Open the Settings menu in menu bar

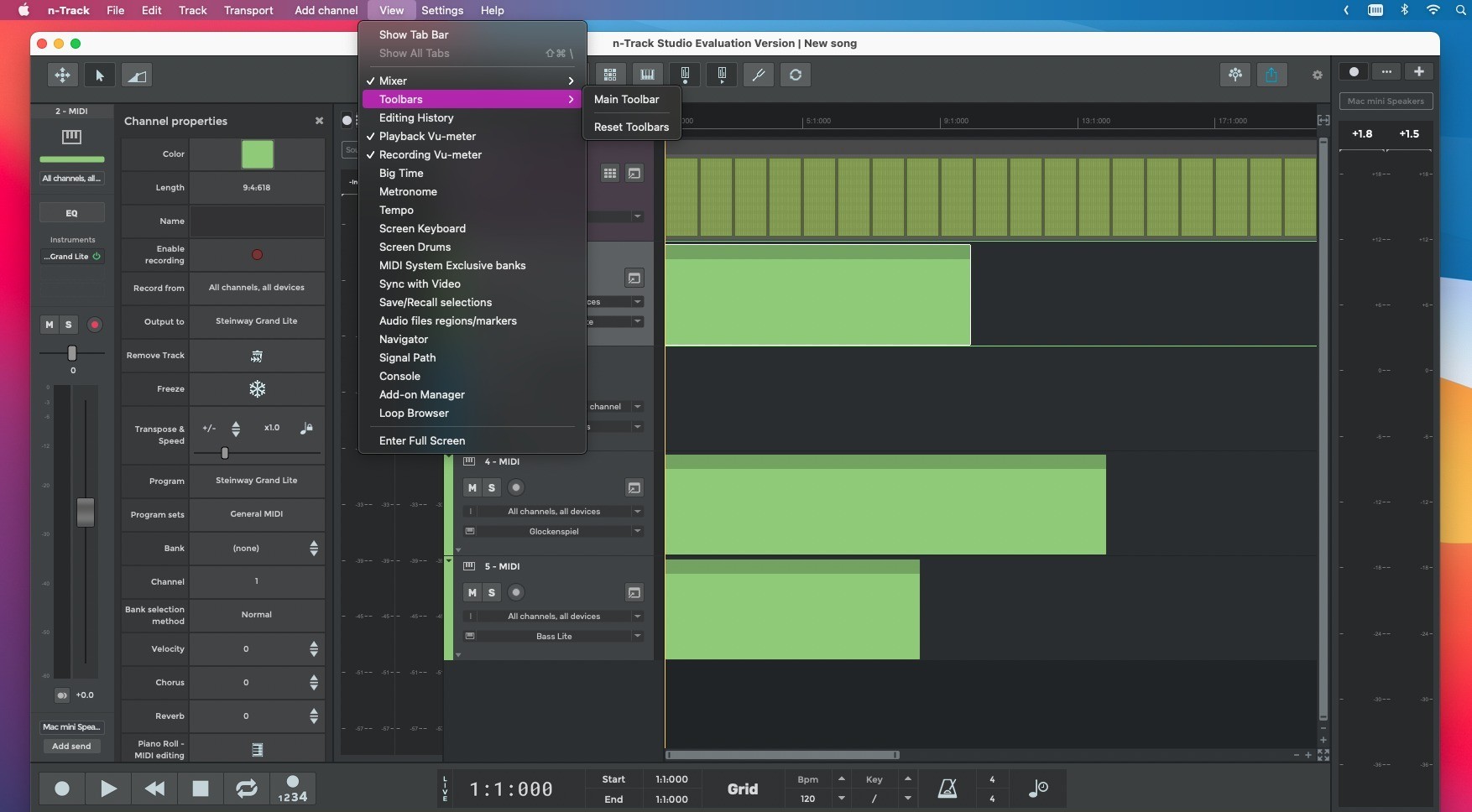pos(442,10)
